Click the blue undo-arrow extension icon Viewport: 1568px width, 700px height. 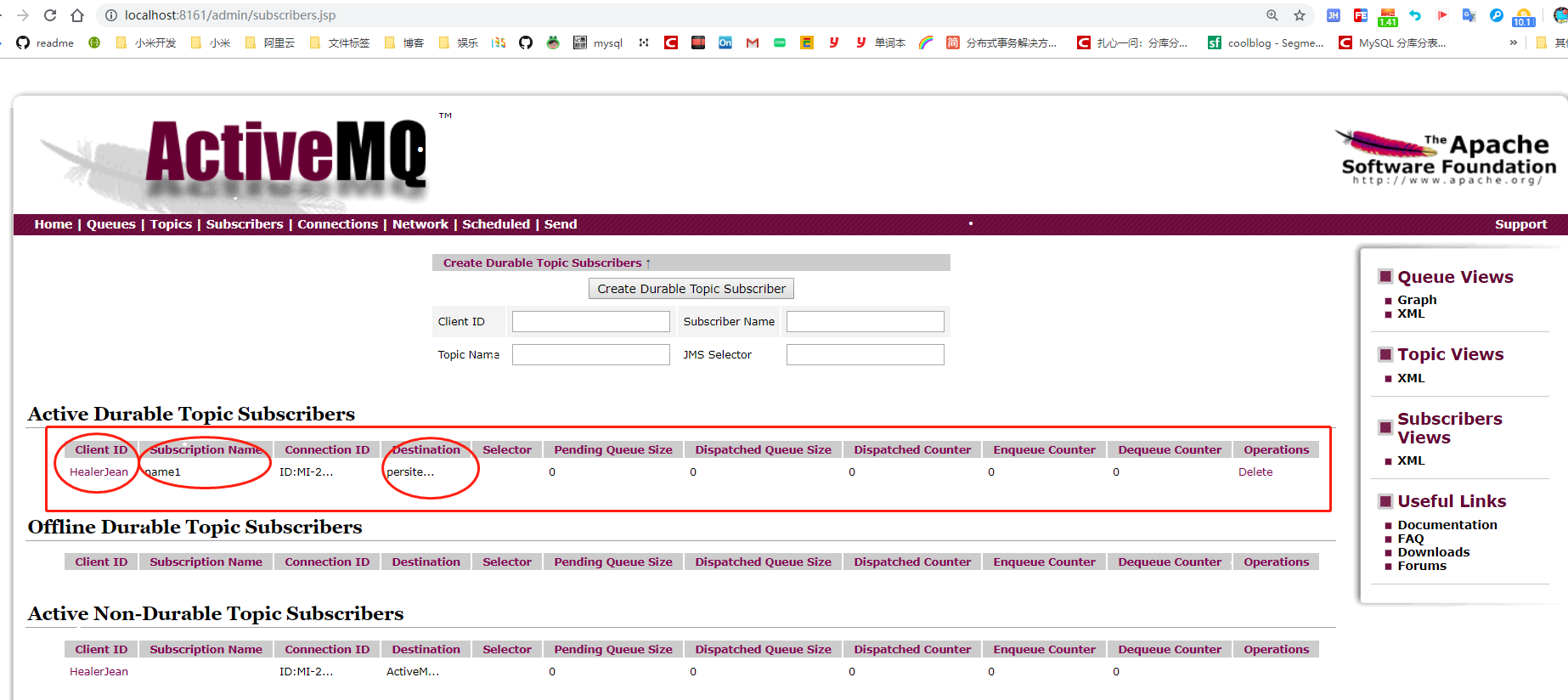1415,15
